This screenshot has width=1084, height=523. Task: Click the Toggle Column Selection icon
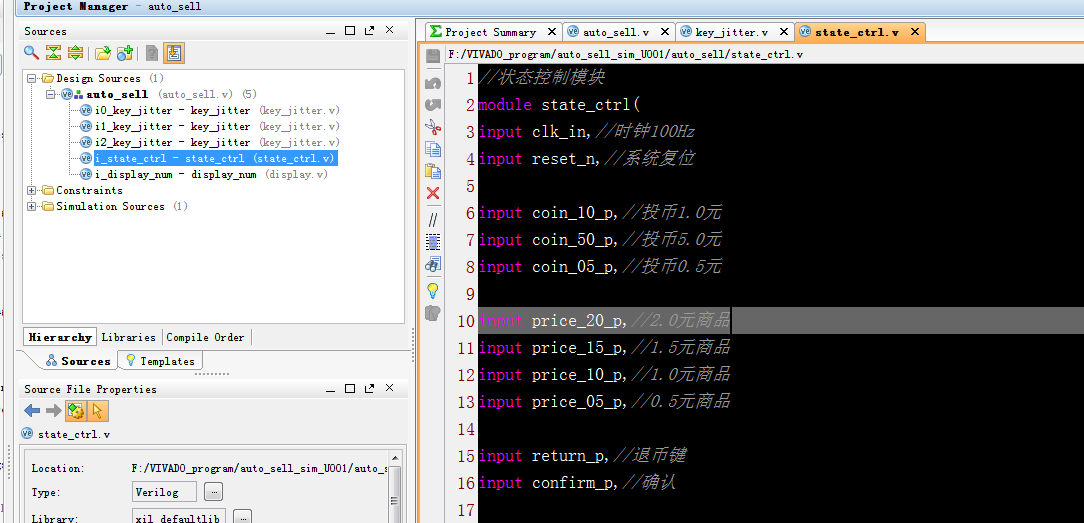pos(433,242)
